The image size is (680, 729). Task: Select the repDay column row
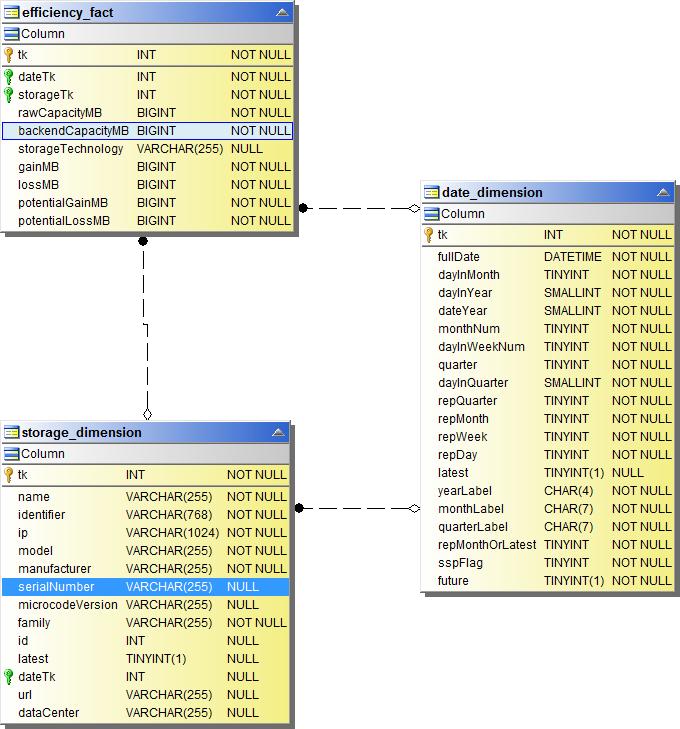[x=548, y=455]
